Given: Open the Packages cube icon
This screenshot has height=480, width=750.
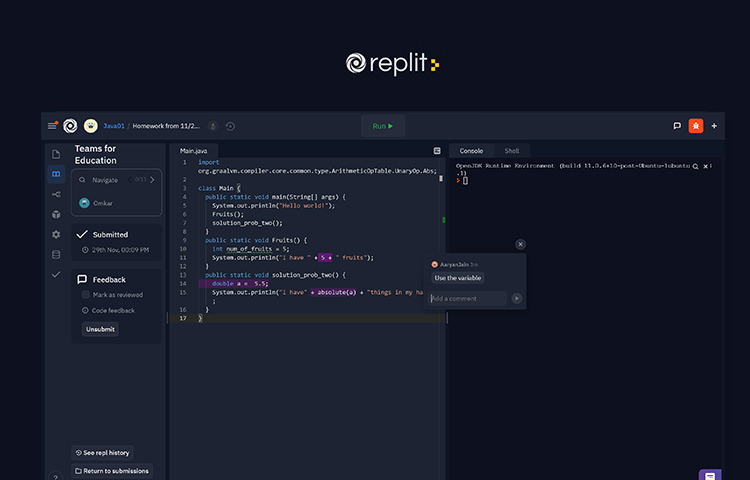Looking at the screenshot, I should click(56, 214).
